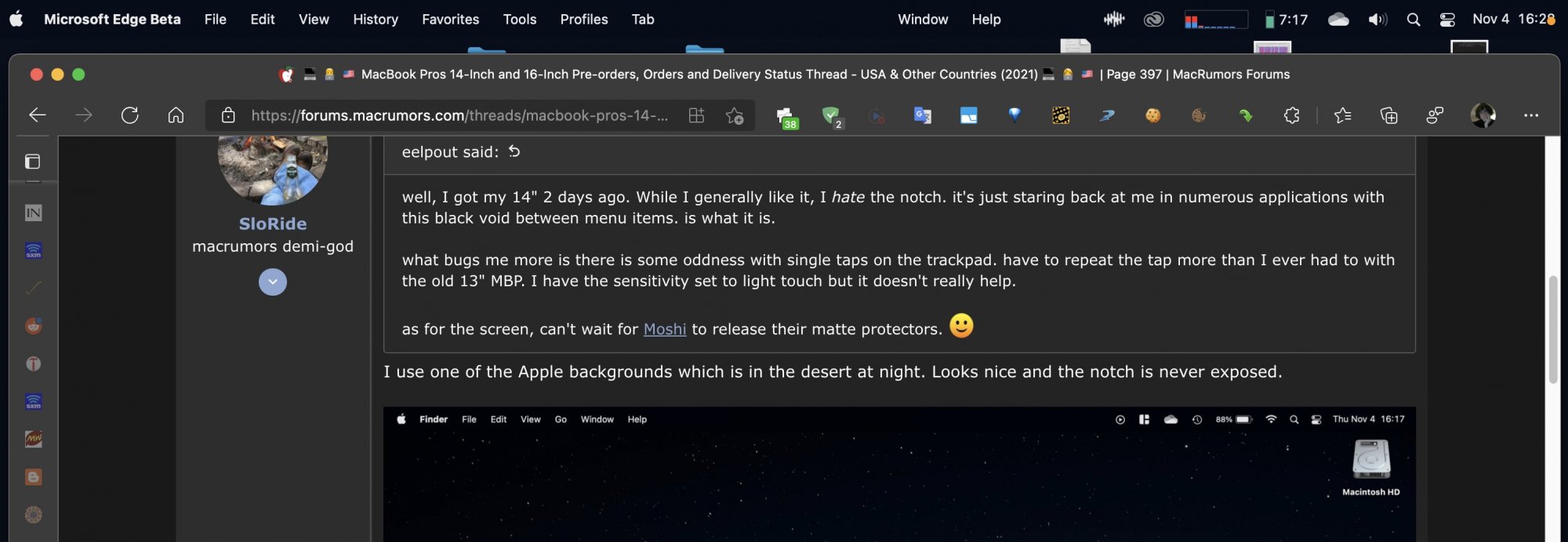
Task: Open the Apple menu
Action: pos(16,20)
